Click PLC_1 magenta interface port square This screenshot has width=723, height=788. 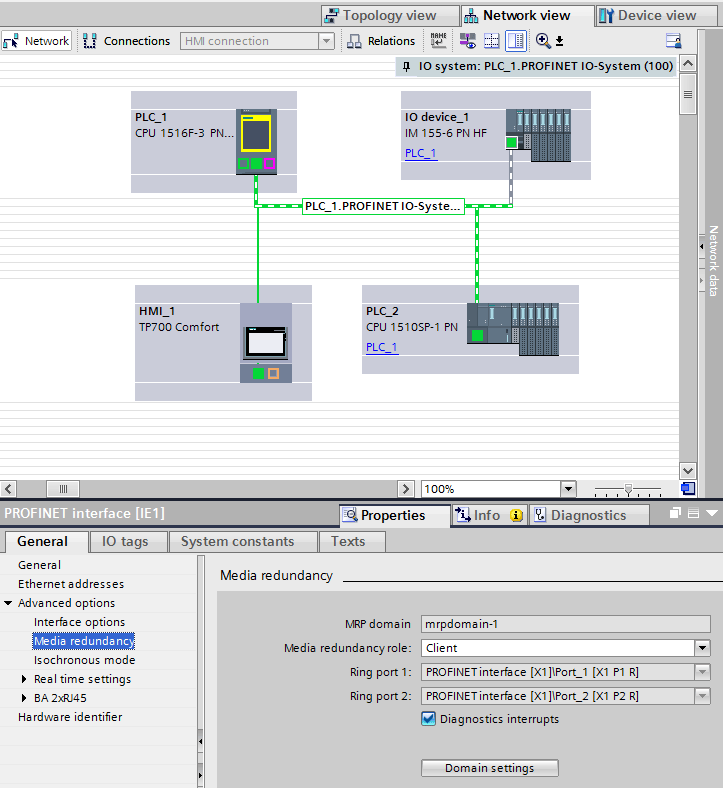click(x=269, y=163)
